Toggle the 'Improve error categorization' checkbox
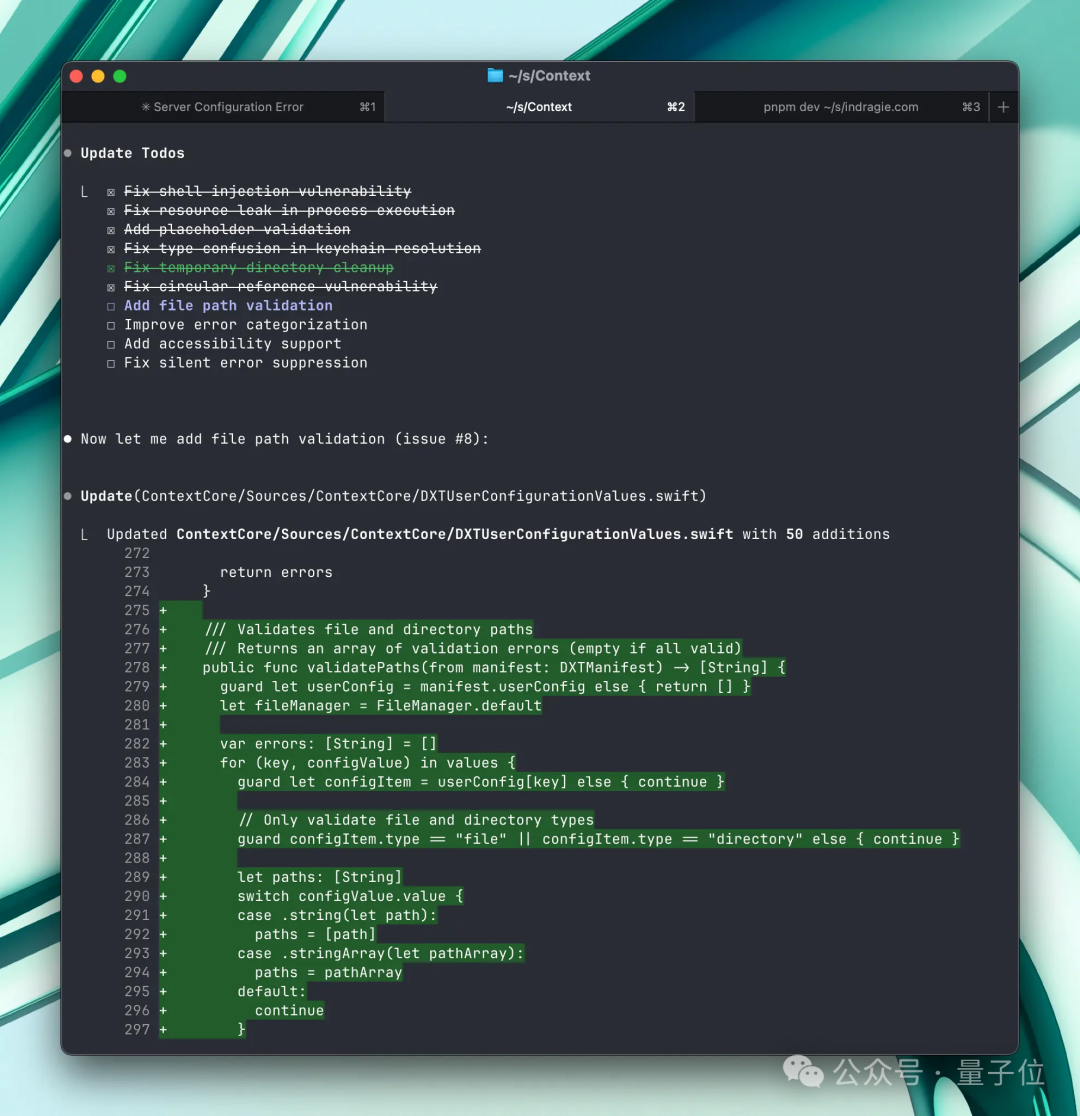 click(111, 325)
